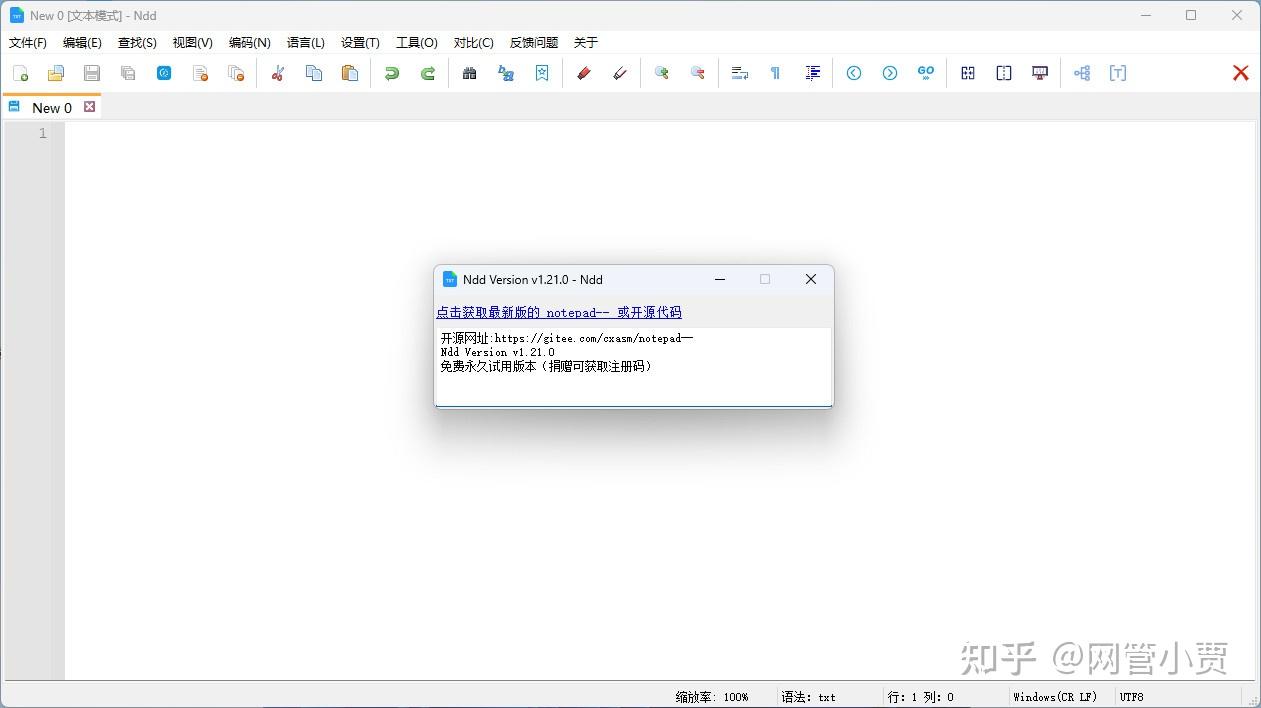Screen dimensions: 1261x708
Task: Switch encoding via the UTF8 status item
Action: tap(1131, 697)
